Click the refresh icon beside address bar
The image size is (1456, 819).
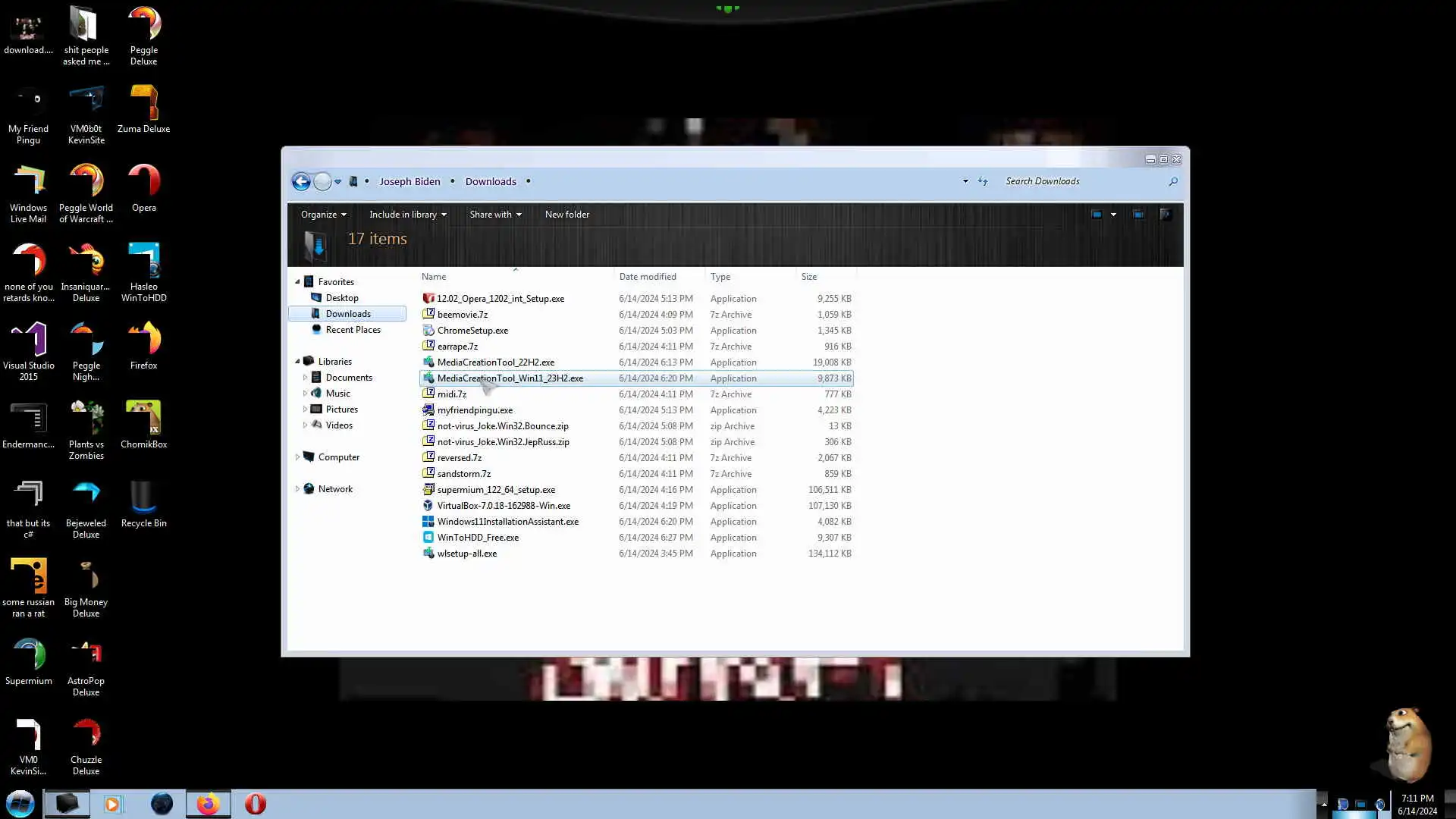point(983,181)
